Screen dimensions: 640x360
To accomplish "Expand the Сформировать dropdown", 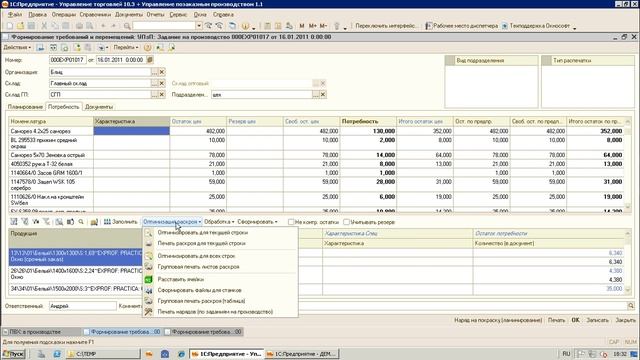I will (x=257, y=222).
